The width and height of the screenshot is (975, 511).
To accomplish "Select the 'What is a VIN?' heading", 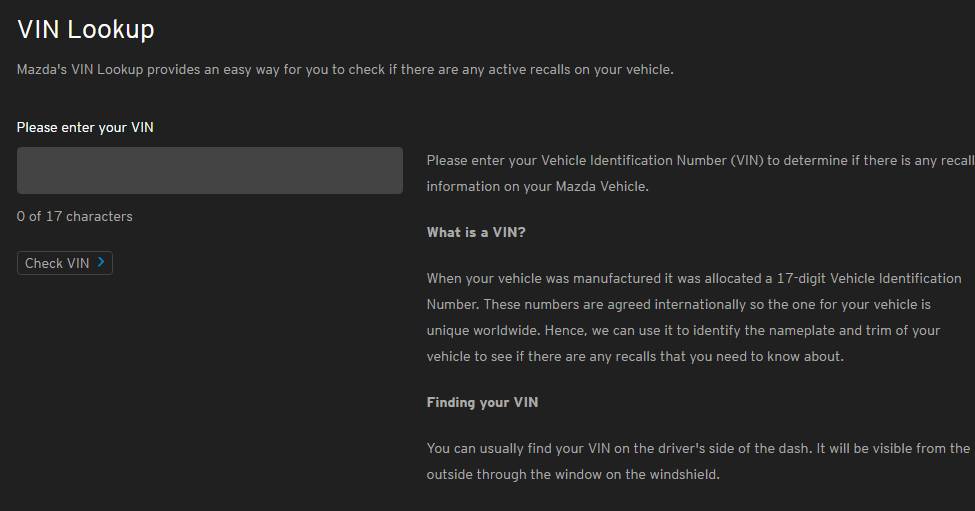I will tap(476, 232).
